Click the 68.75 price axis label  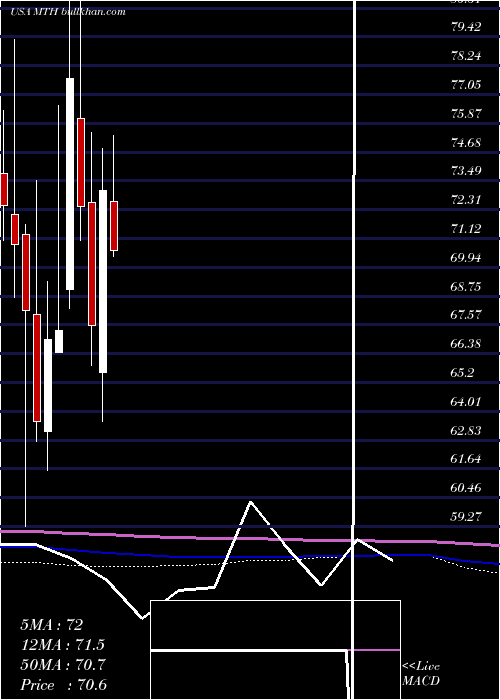[466, 286]
